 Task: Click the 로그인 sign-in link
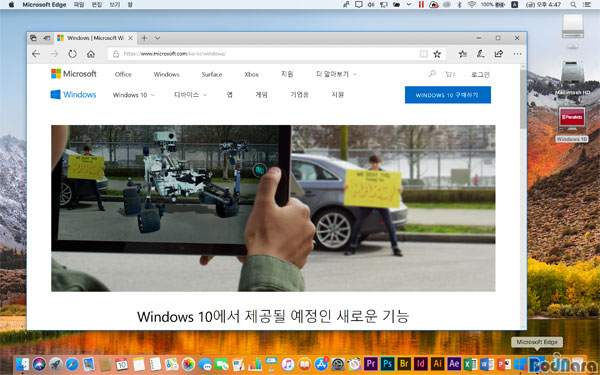click(480, 75)
